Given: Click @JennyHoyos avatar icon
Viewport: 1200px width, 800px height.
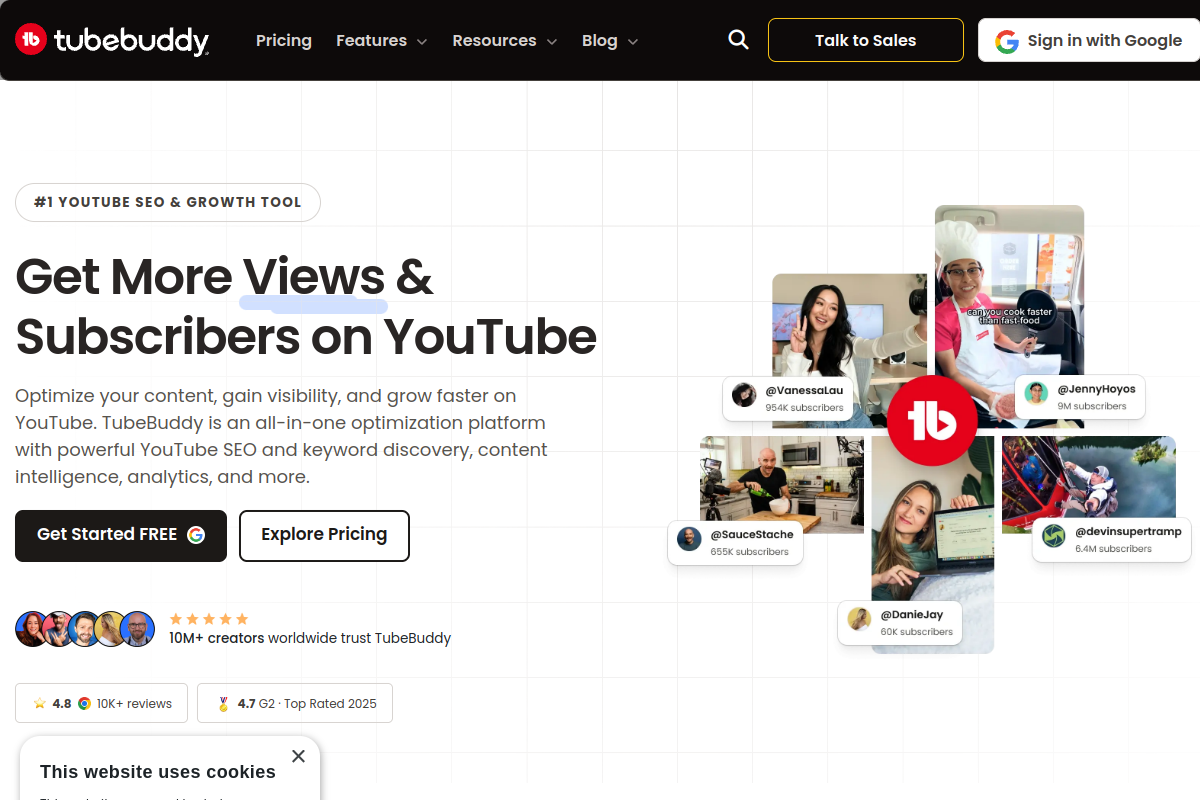Looking at the screenshot, I should click(x=1036, y=393).
